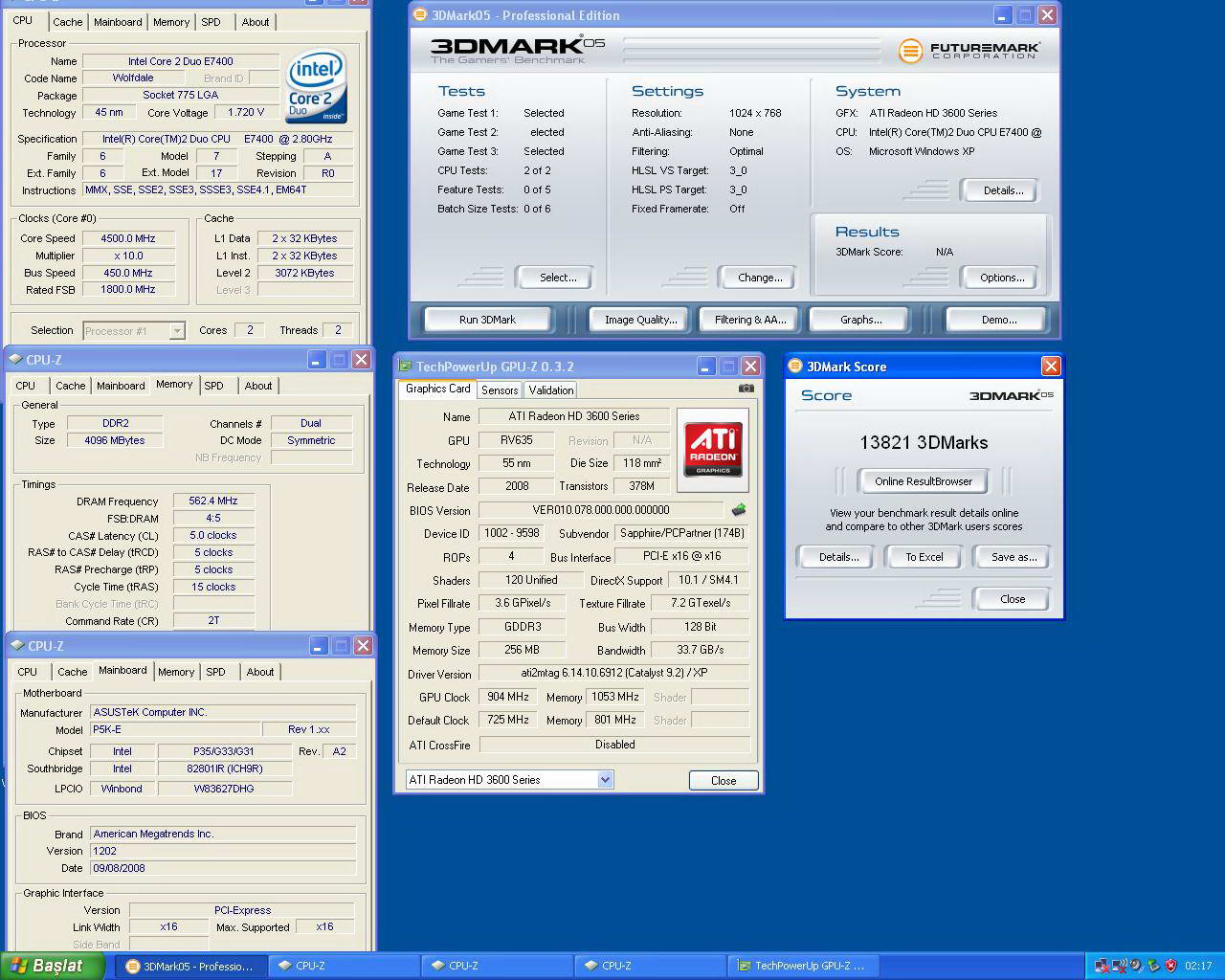Click the title icon of CPU-Z Memory window
Image resolution: width=1225 pixels, height=980 pixels.
(15, 360)
